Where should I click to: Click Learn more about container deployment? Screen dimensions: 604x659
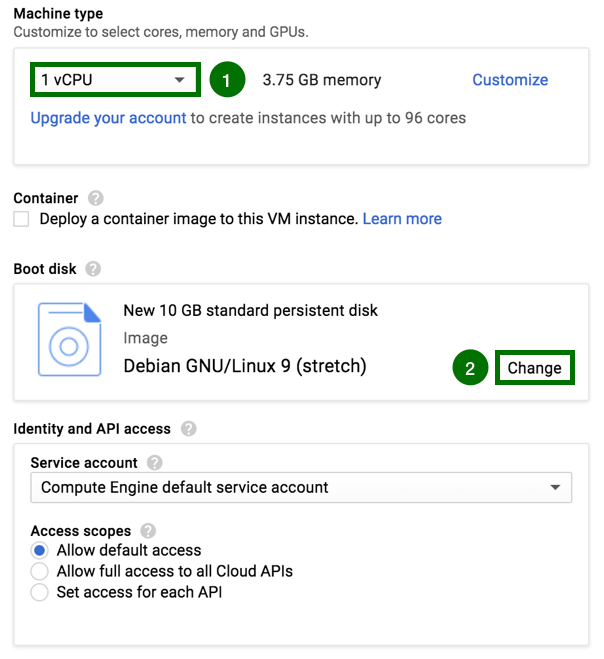coord(402,219)
